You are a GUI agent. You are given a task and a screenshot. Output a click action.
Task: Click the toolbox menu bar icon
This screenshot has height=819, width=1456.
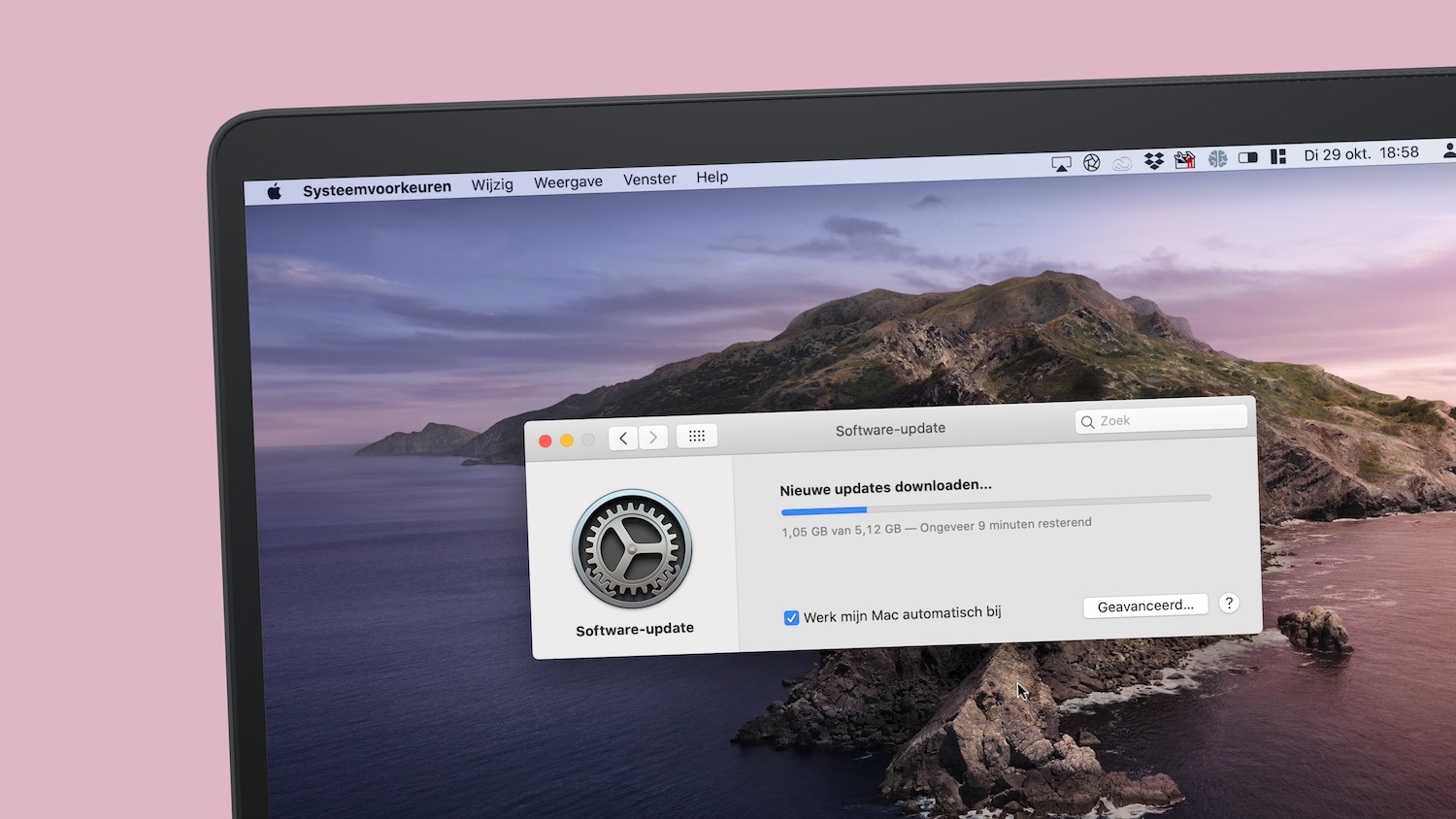click(x=1185, y=159)
